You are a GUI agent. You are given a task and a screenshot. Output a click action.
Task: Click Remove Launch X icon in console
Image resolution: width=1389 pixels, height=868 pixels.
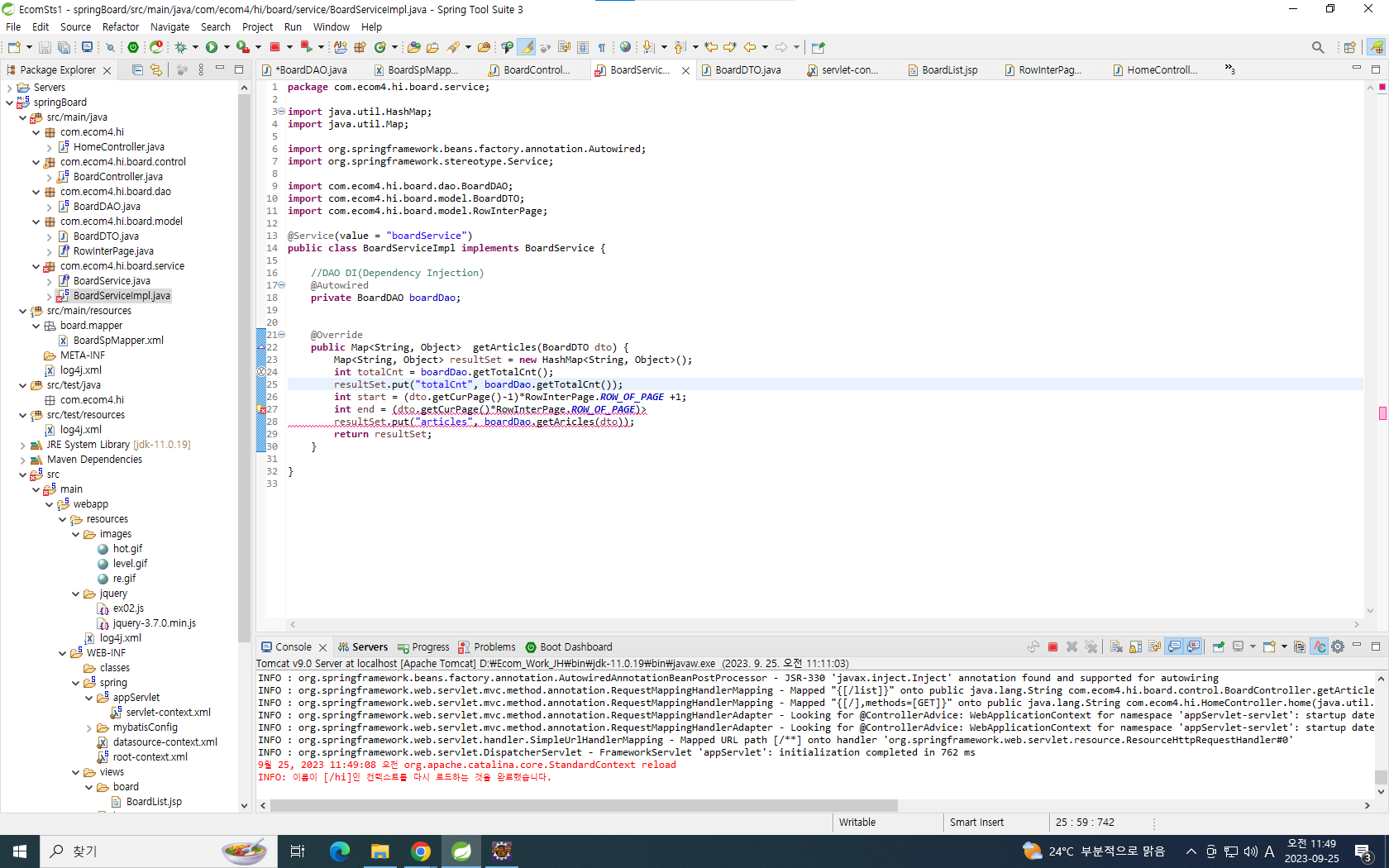[x=1072, y=647]
